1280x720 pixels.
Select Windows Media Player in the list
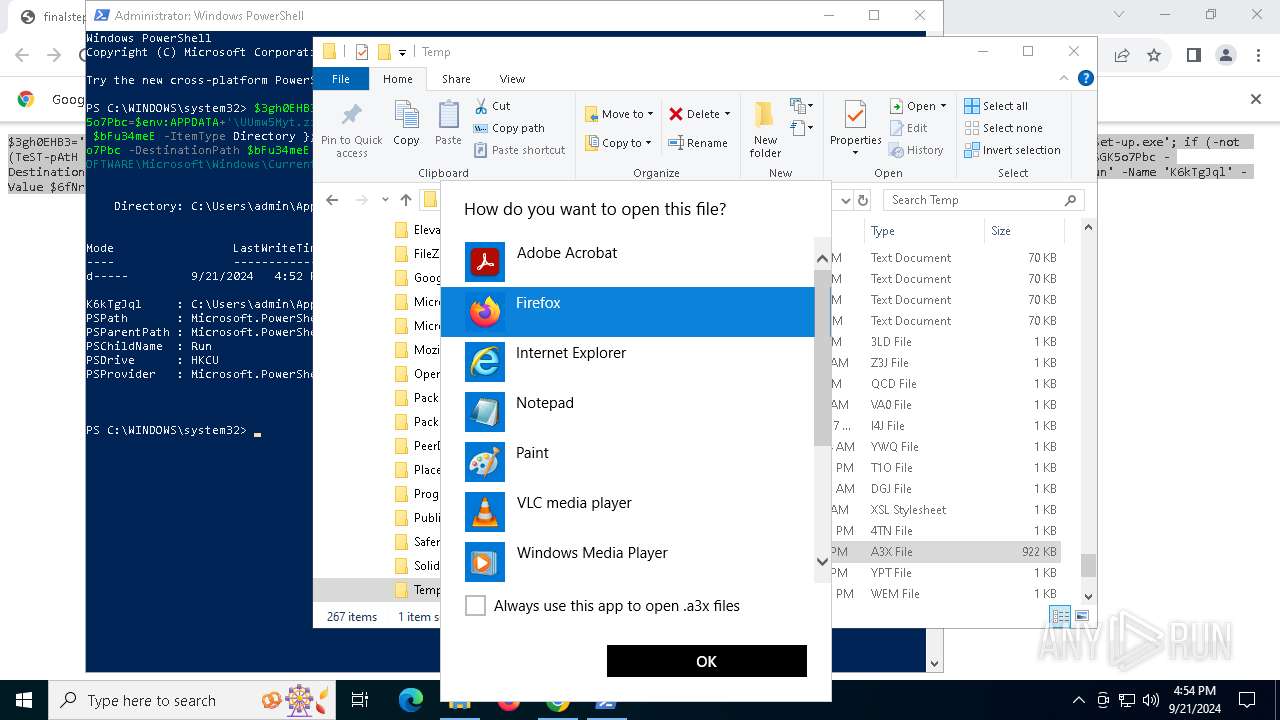(628, 562)
